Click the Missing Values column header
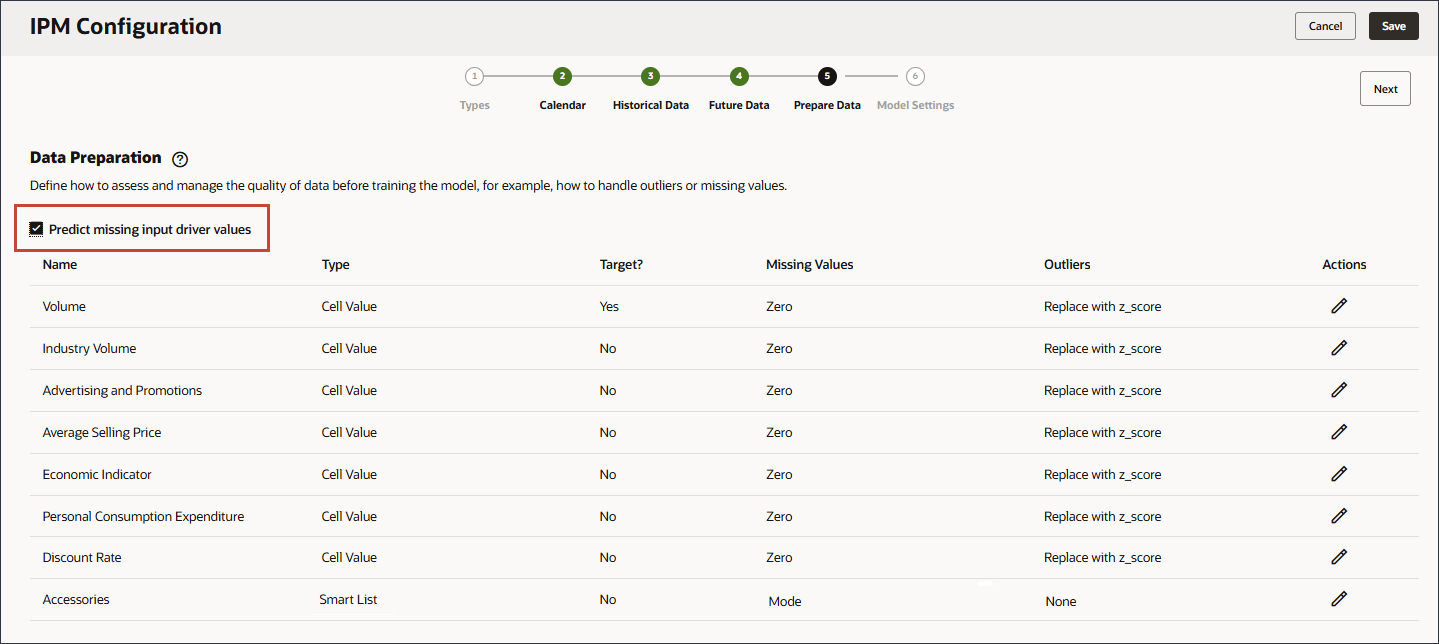Image resolution: width=1439 pixels, height=644 pixels. click(809, 265)
